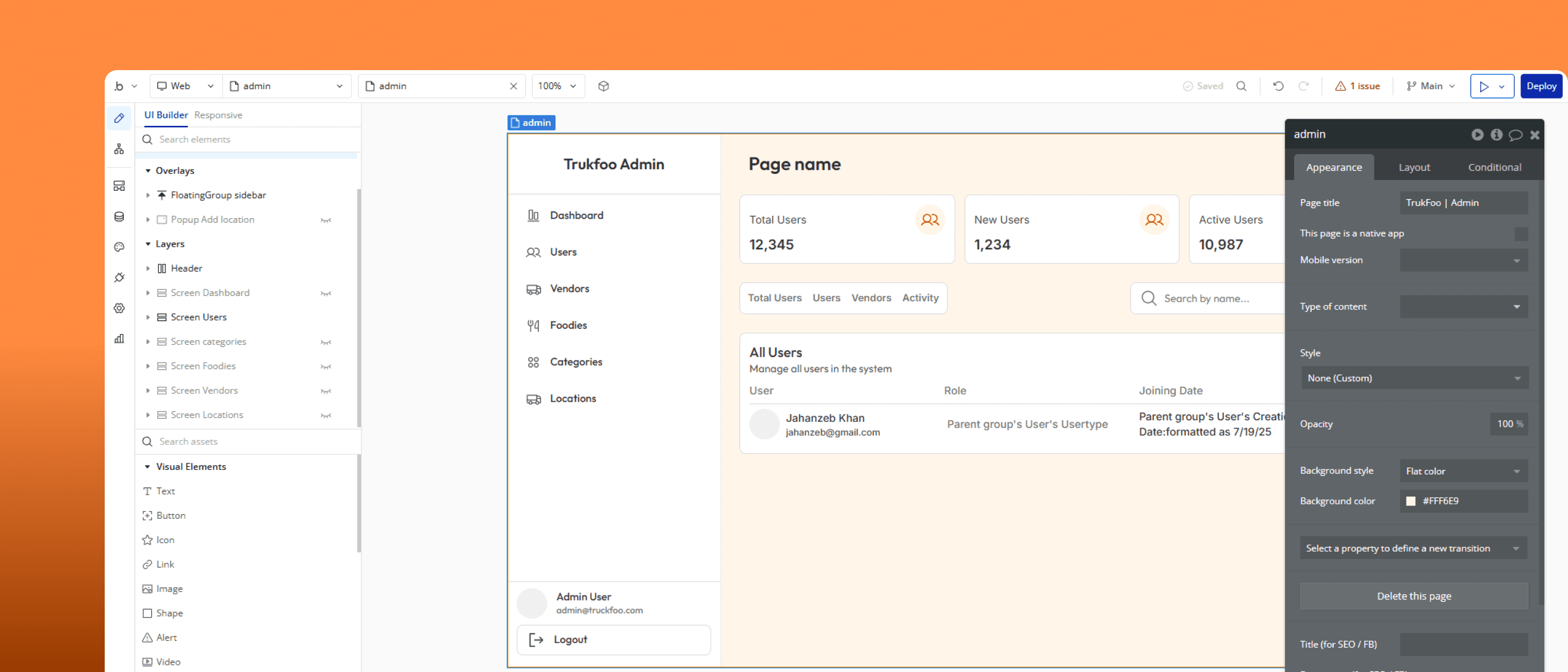Click the 3D cube icon in toolbar
1568x672 pixels.
603,87
